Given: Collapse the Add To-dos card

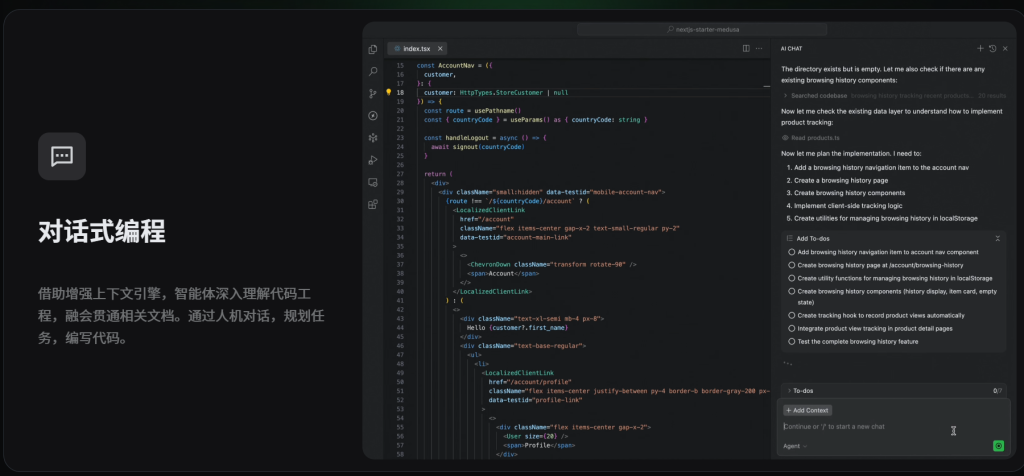Looking at the screenshot, I should (997, 238).
